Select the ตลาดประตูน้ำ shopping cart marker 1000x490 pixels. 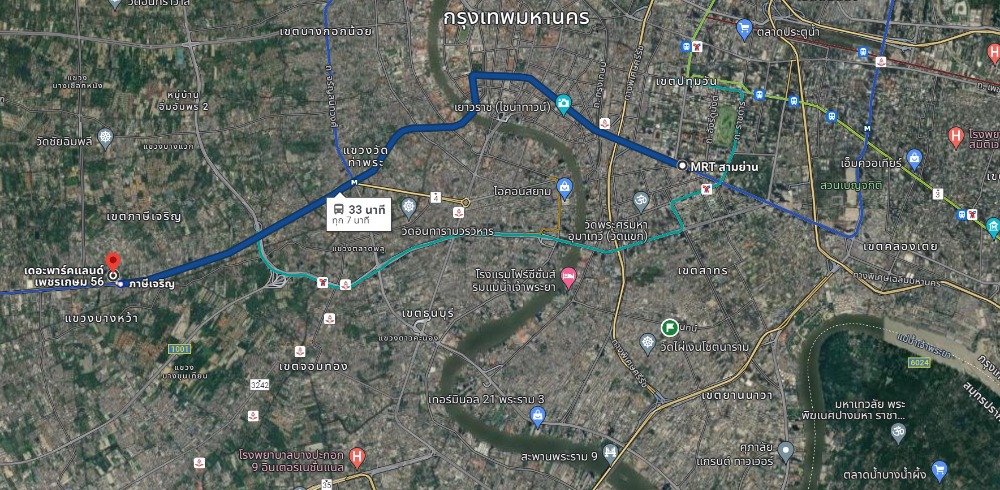[x=744, y=28]
